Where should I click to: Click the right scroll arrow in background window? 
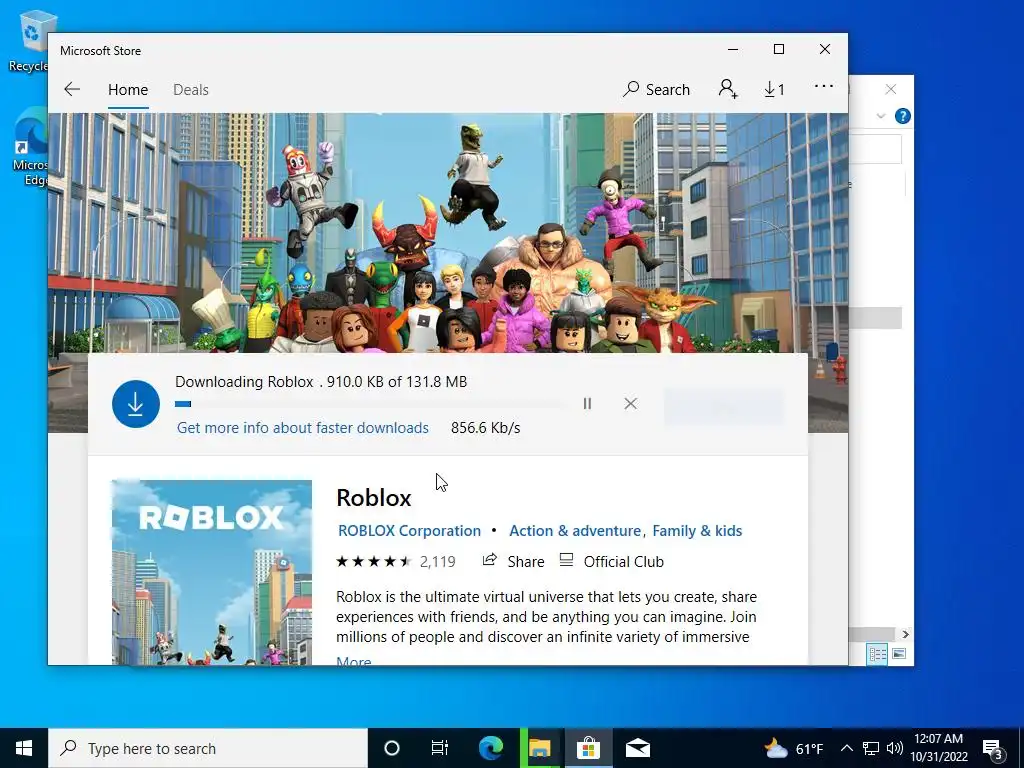coord(905,634)
